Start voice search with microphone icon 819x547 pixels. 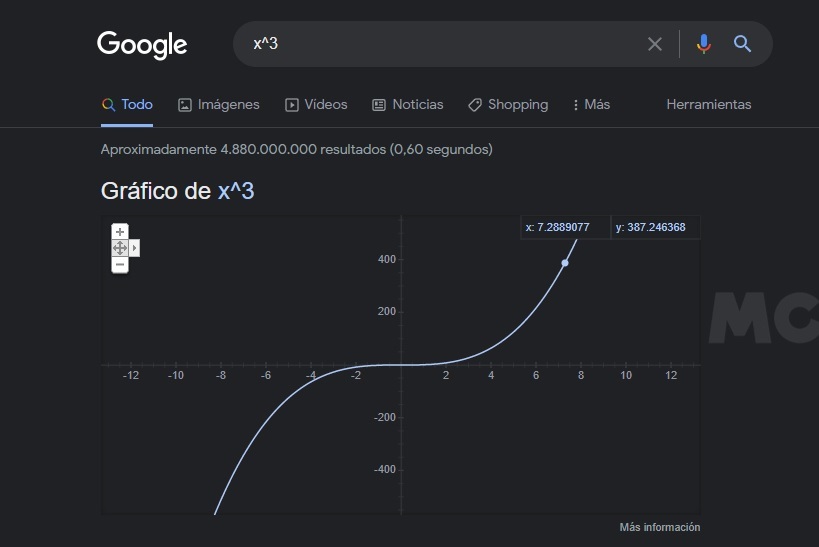(704, 44)
